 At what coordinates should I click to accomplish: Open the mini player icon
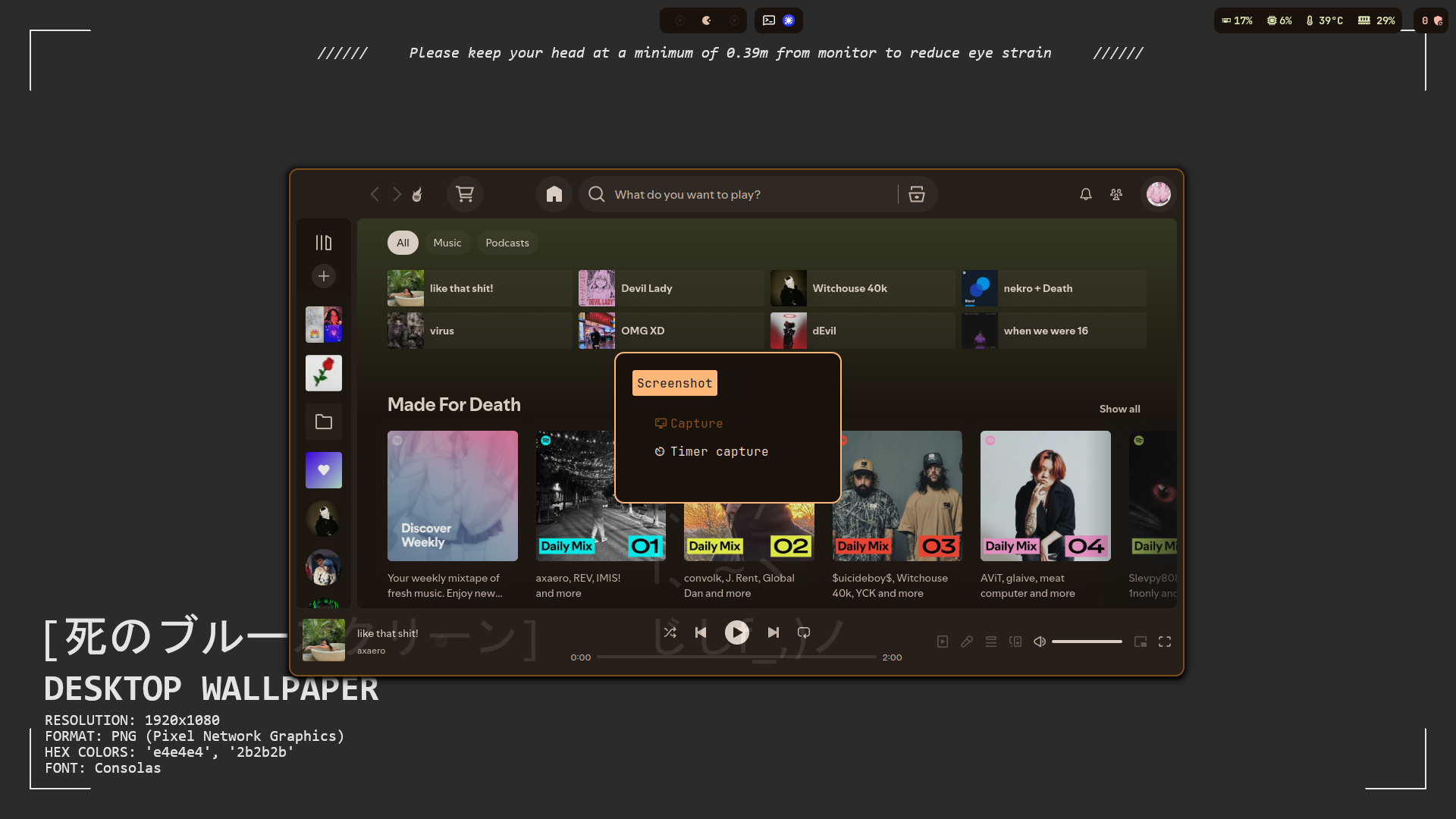coord(1141,642)
